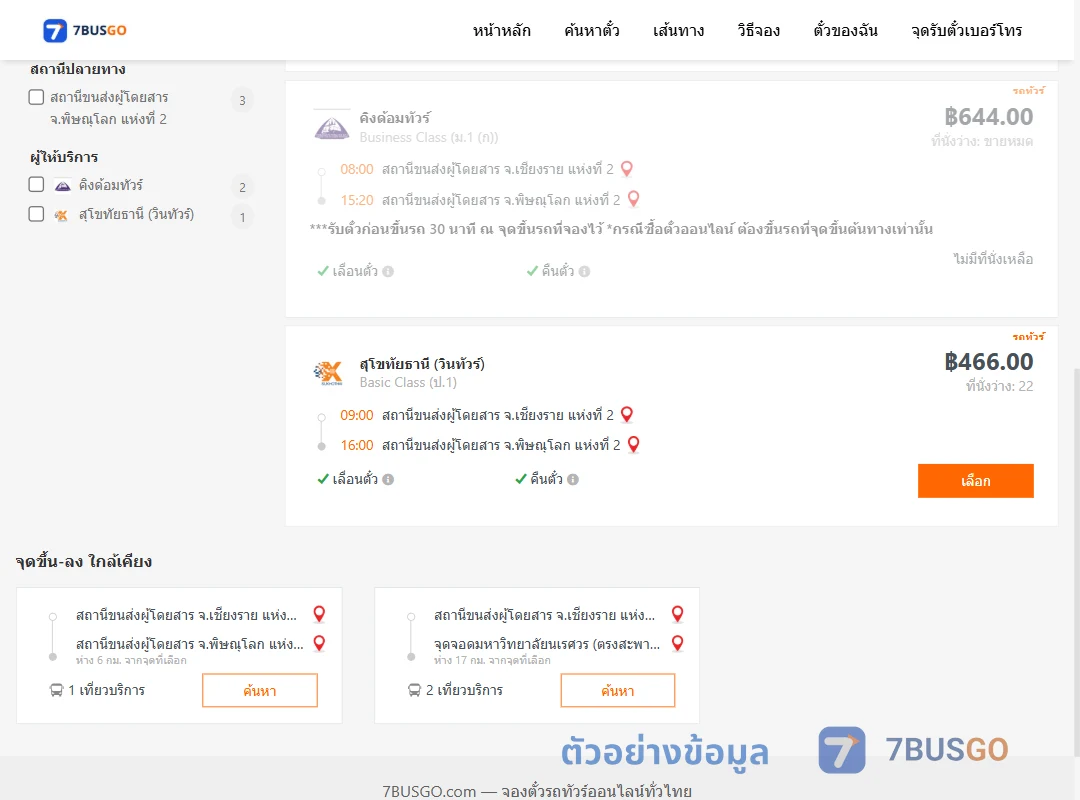Open map pin for 16:00 Phitsanulok arrival

[634, 444]
